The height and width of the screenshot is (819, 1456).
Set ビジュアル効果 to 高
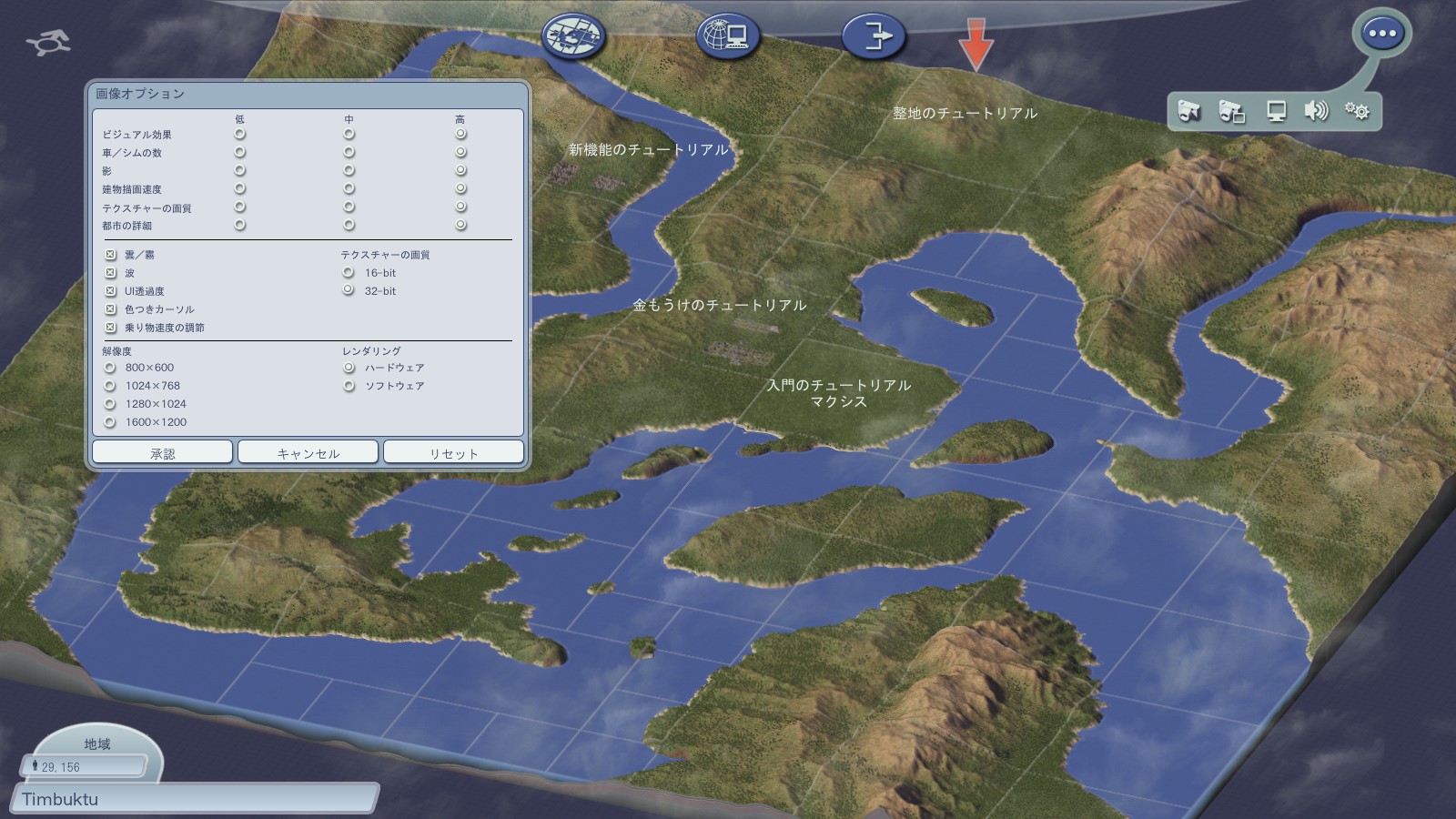coord(460,134)
